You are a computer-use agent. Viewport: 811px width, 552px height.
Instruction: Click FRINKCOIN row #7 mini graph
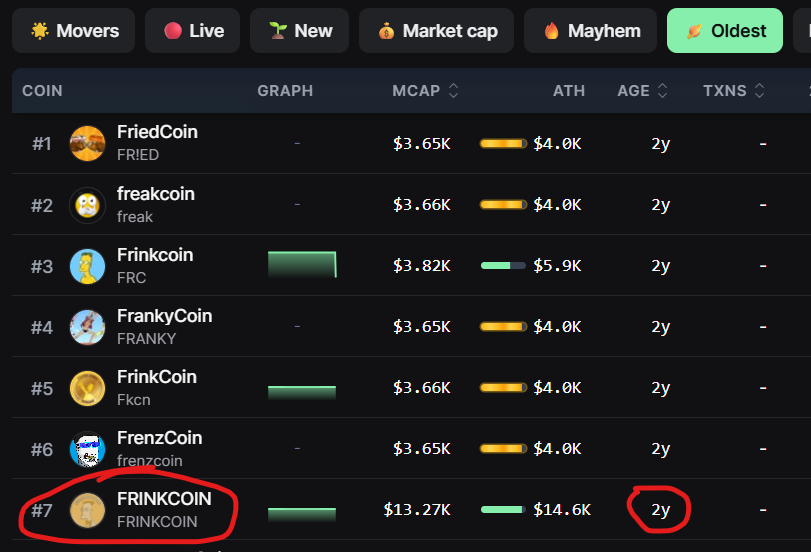(302, 514)
